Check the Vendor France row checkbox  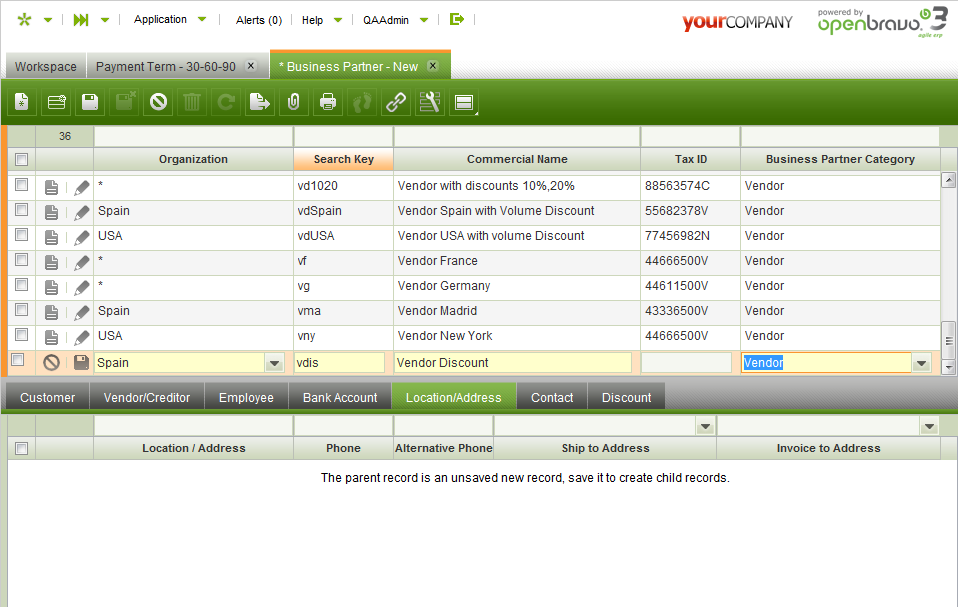point(21,260)
